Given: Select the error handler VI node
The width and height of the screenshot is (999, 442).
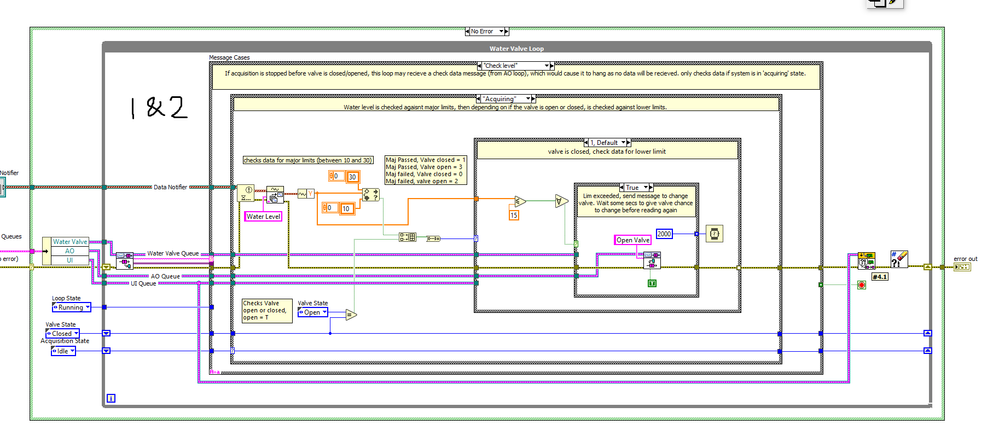Looking at the screenshot, I should (x=867, y=260).
